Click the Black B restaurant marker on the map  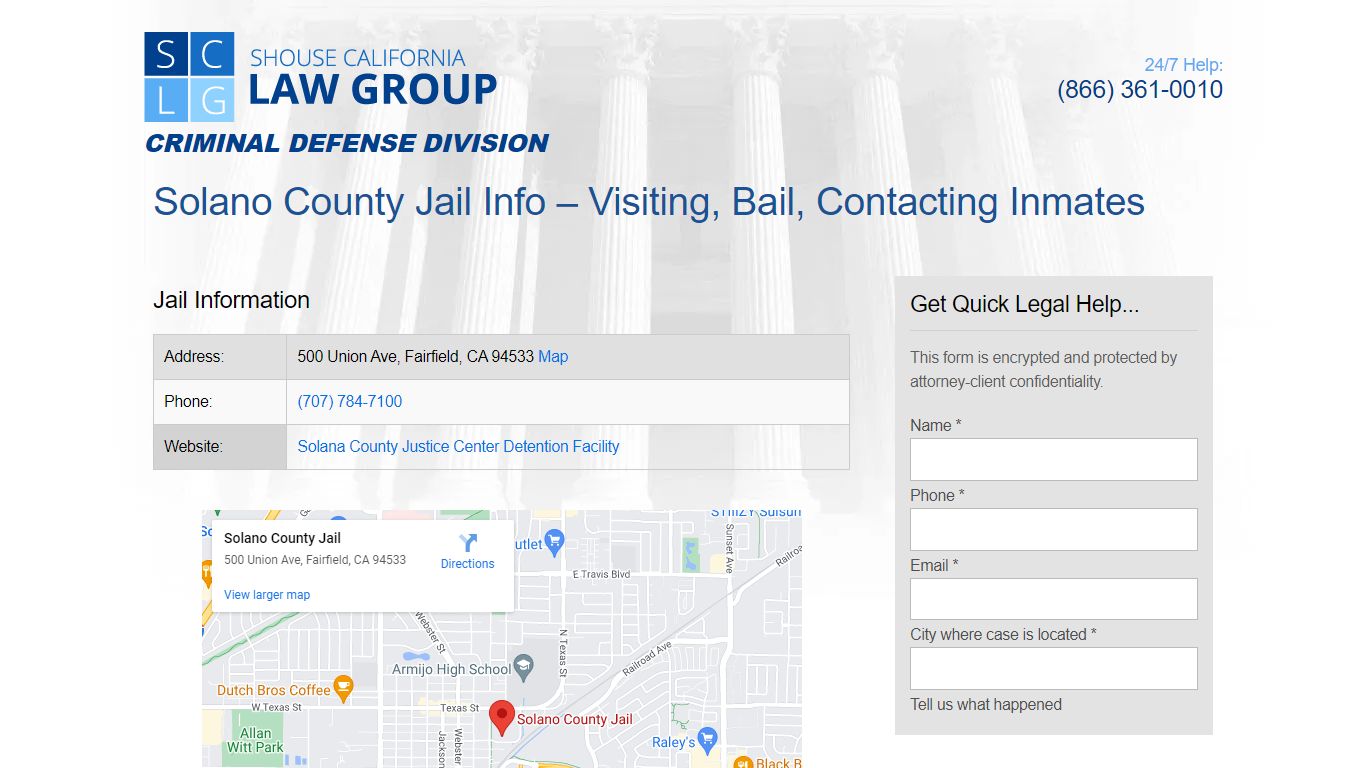(x=743, y=764)
